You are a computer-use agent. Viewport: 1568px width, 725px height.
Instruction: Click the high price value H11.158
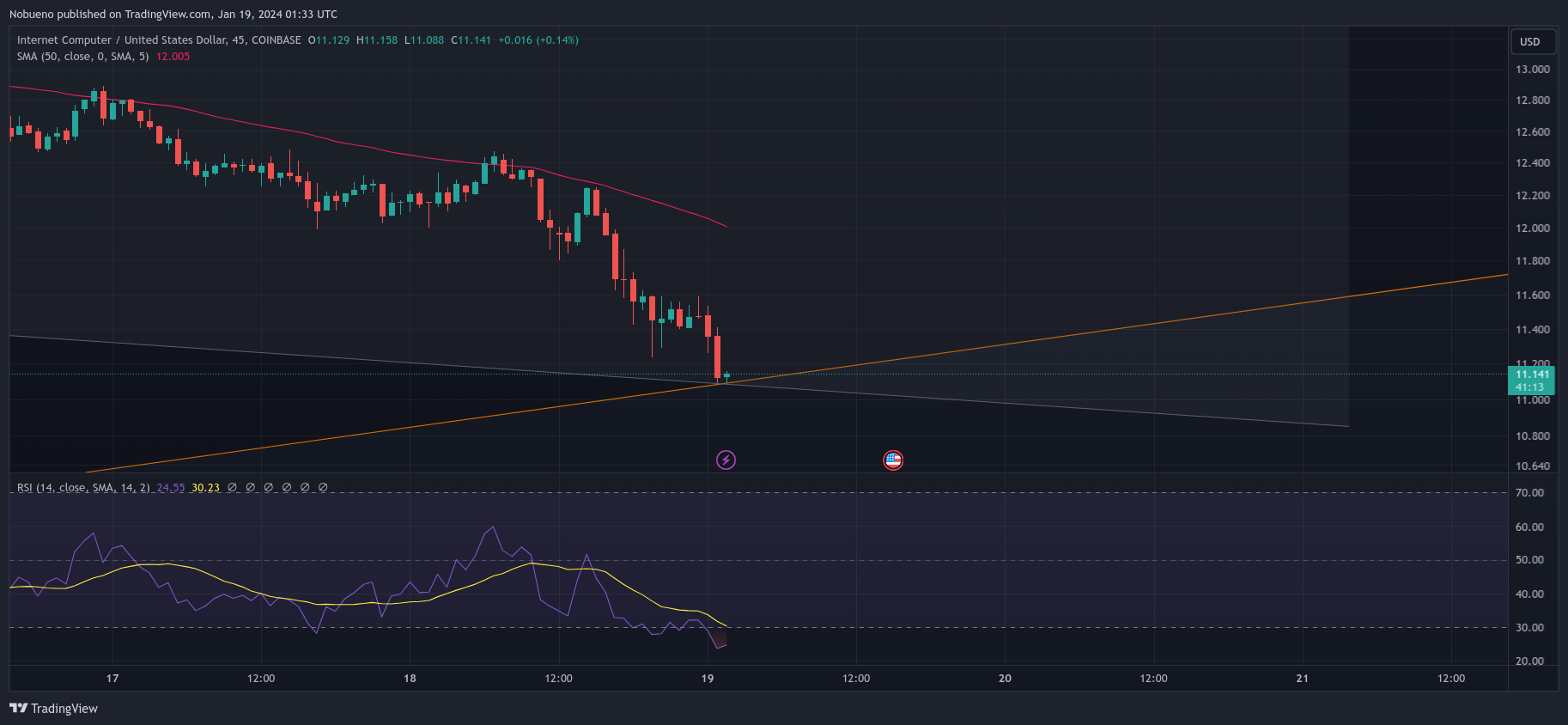click(x=377, y=40)
